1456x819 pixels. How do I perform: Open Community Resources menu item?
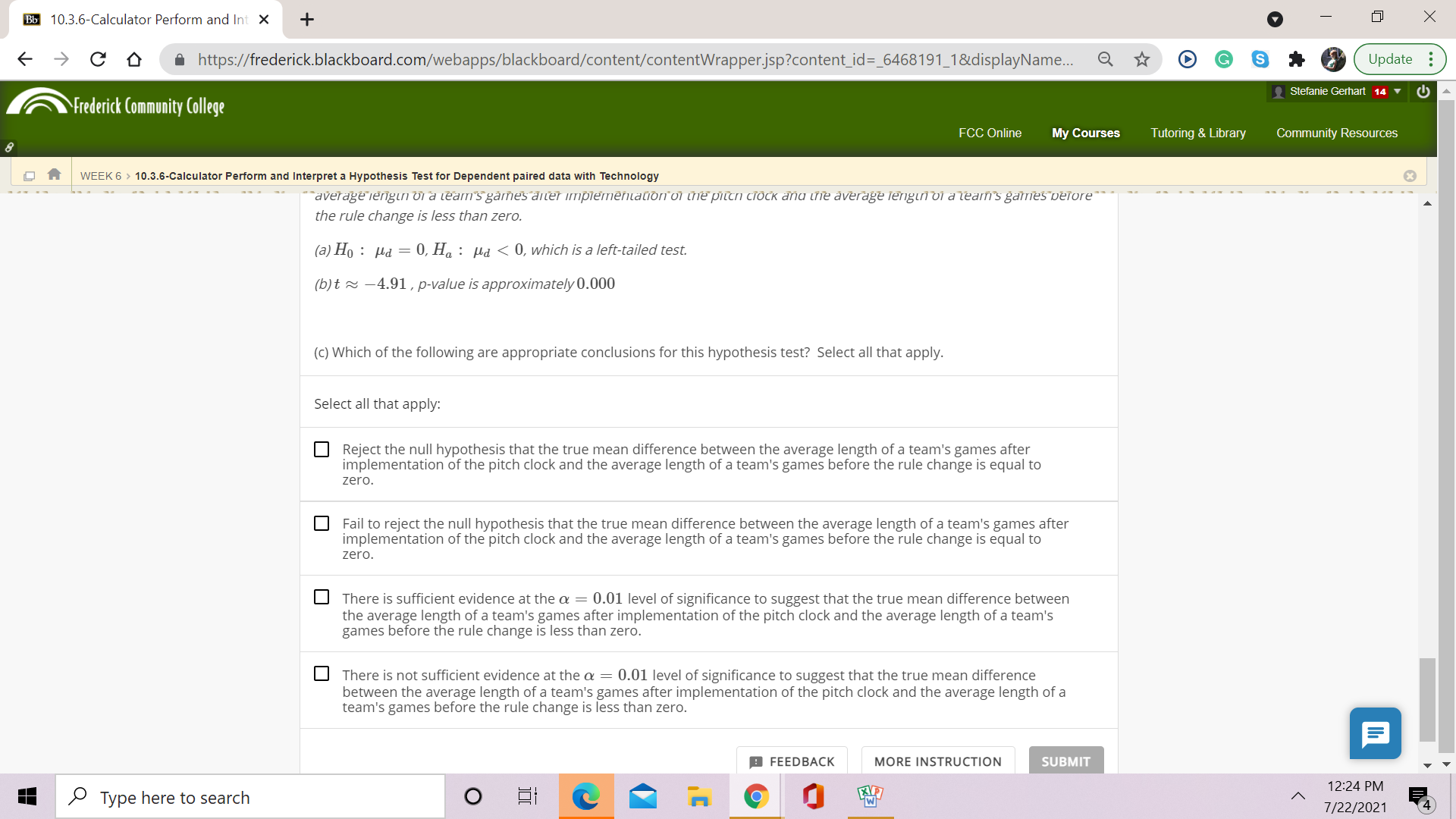[1336, 133]
